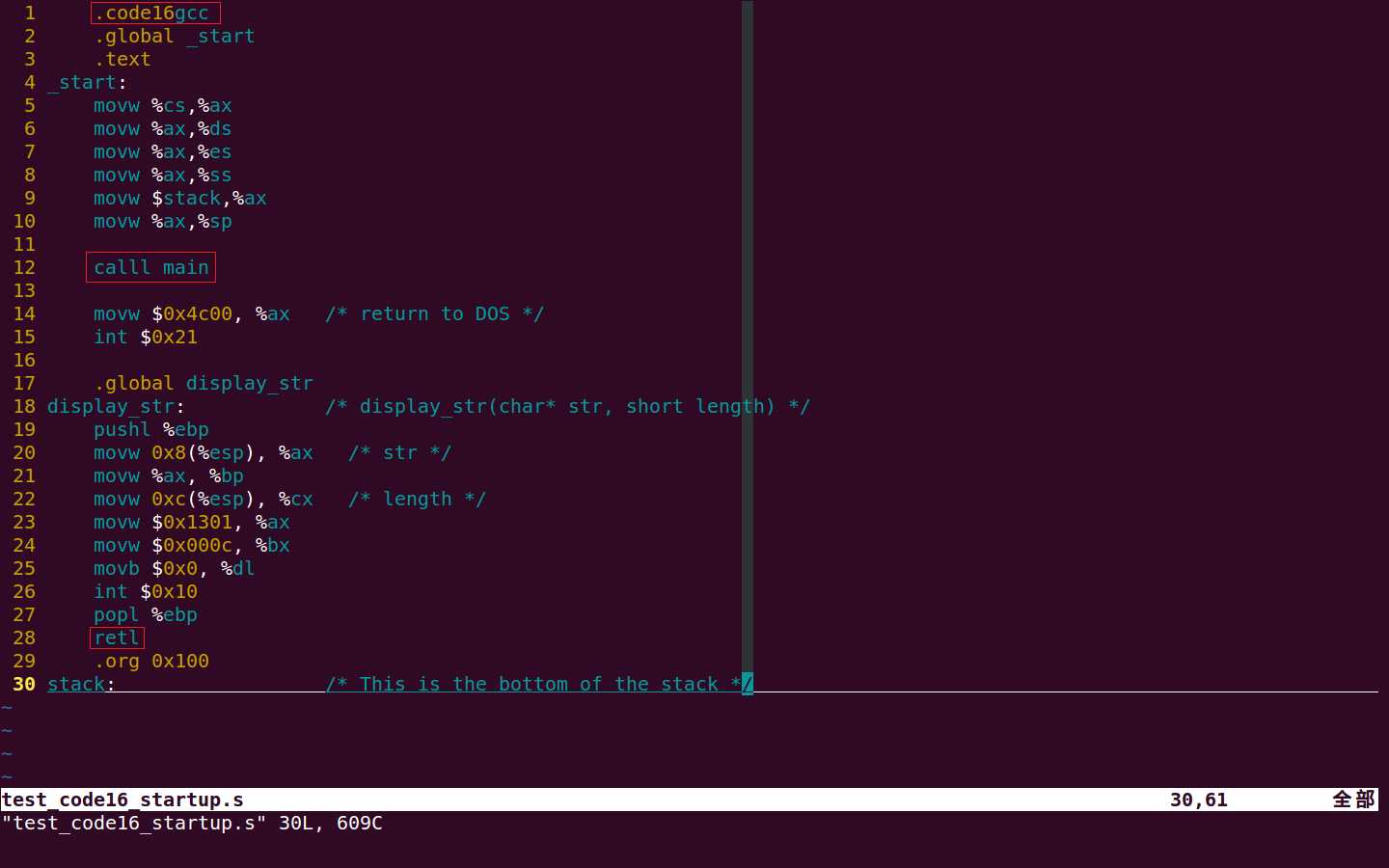Screen dimensions: 1389x868
Task: Click the '全部' scroll indicator in status line
Action: tap(1353, 800)
